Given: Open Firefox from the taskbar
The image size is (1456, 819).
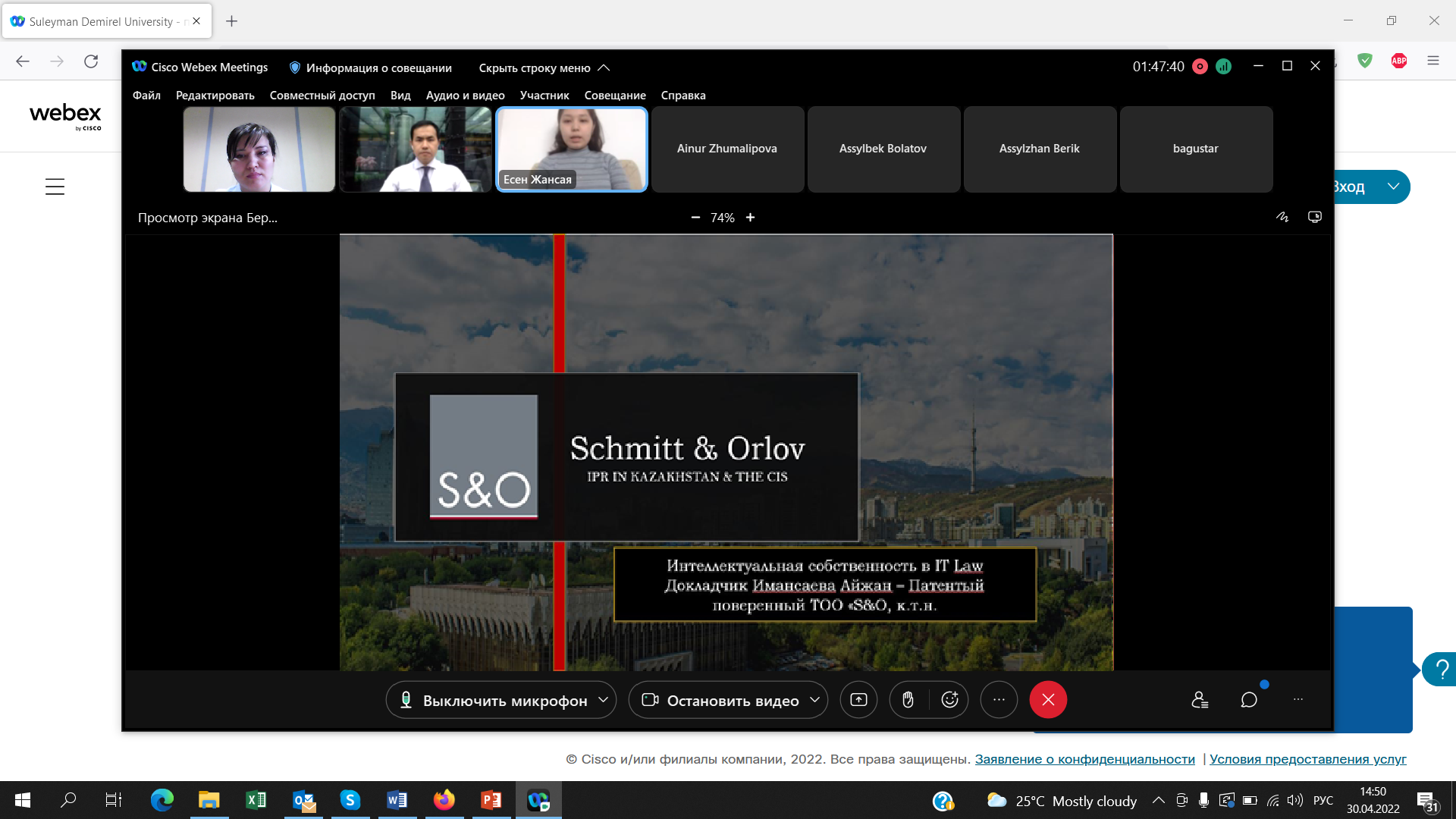Looking at the screenshot, I should (444, 800).
